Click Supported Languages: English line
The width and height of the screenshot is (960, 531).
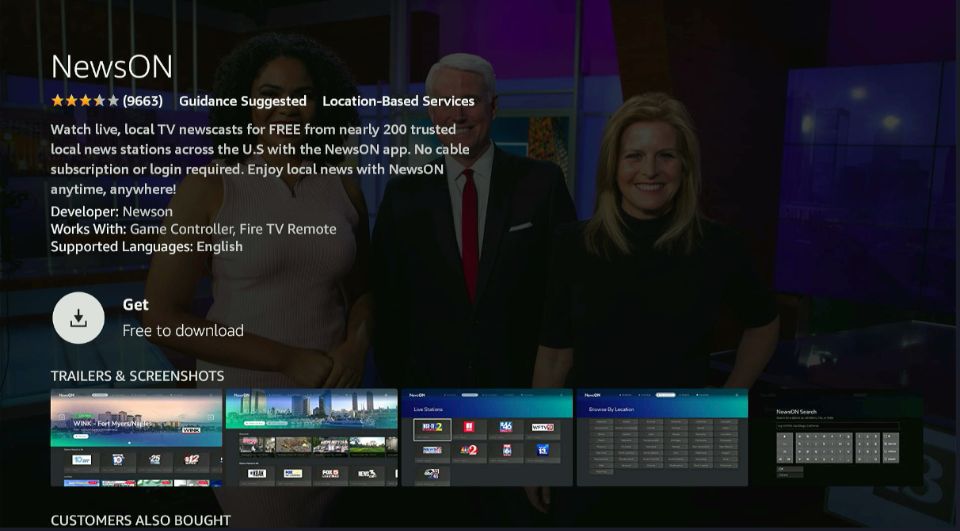click(x=147, y=247)
